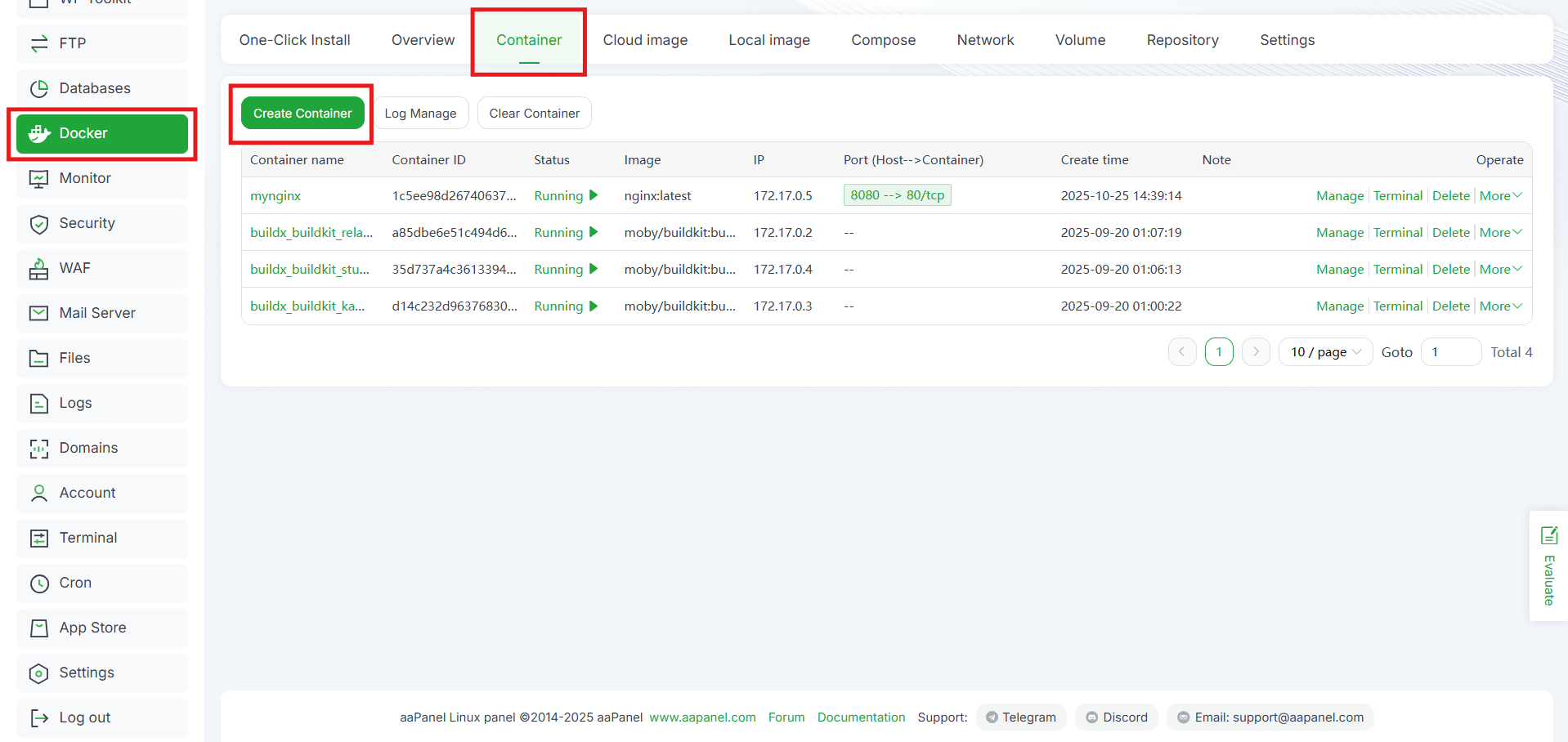Switch to One-Click Install tab
Image resolution: width=1568 pixels, height=742 pixels.
(294, 40)
